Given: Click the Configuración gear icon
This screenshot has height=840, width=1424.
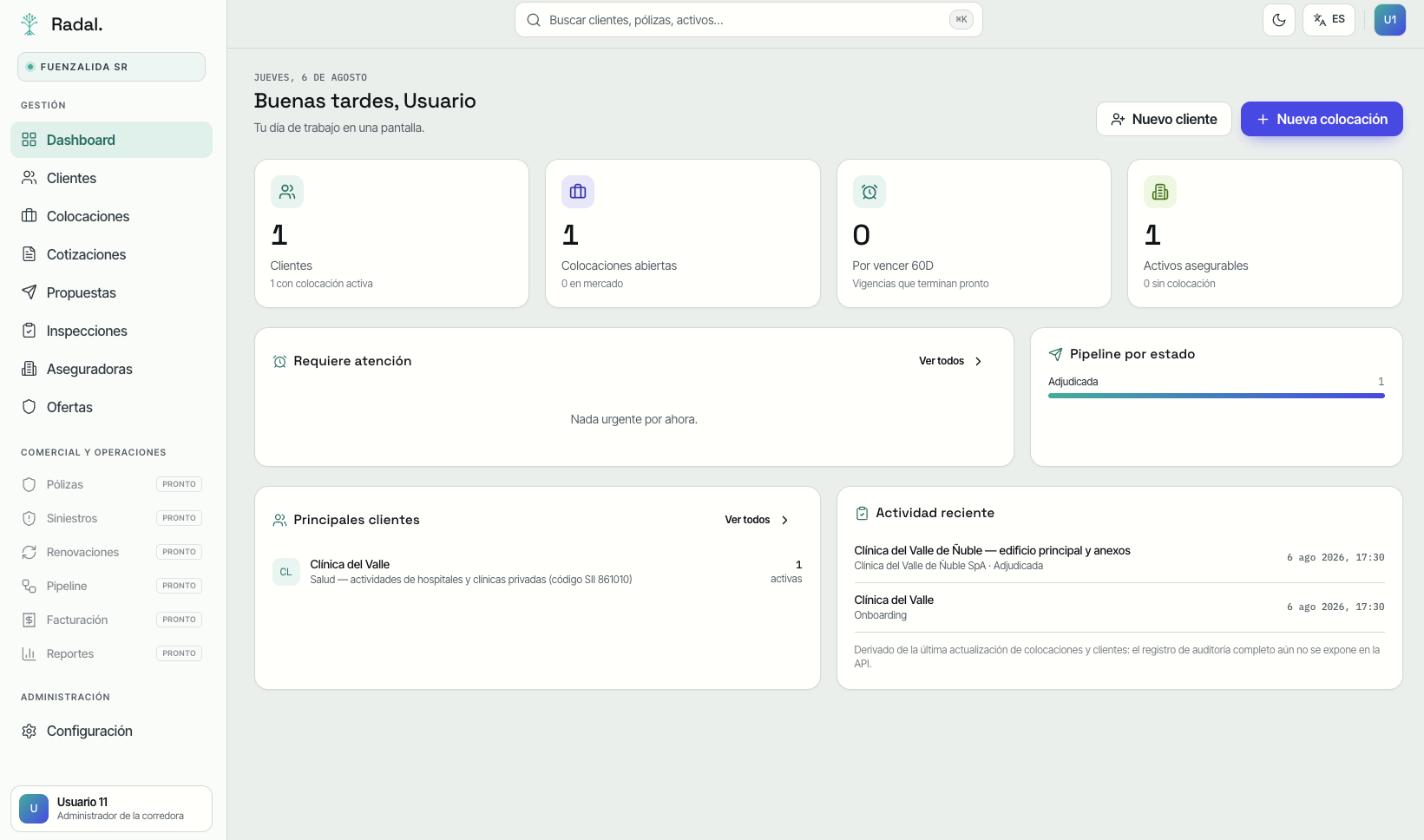Looking at the screenshot, I should (30, 731).
